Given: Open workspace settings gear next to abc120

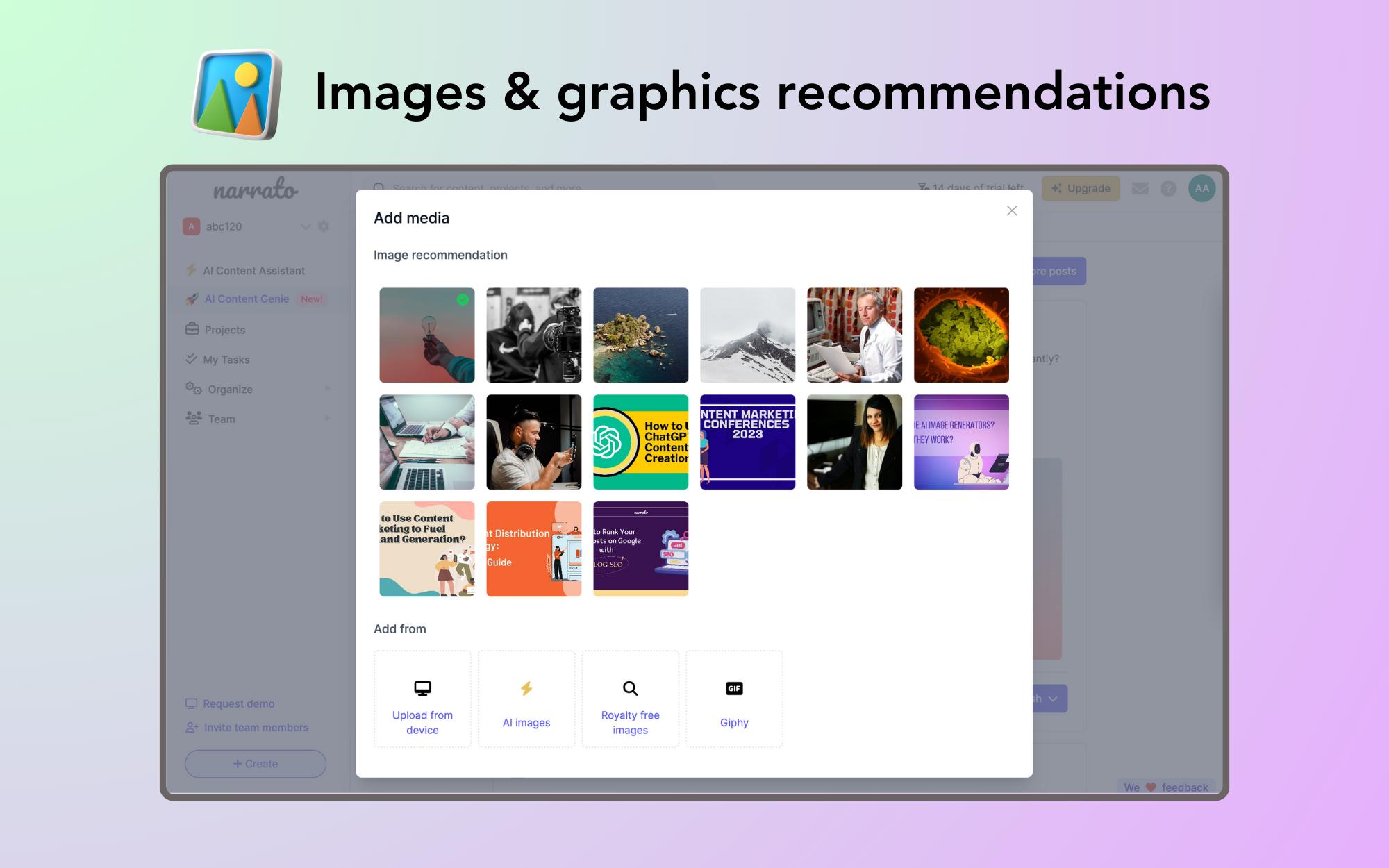Looking at the screenshot, I should click(324, 226).
